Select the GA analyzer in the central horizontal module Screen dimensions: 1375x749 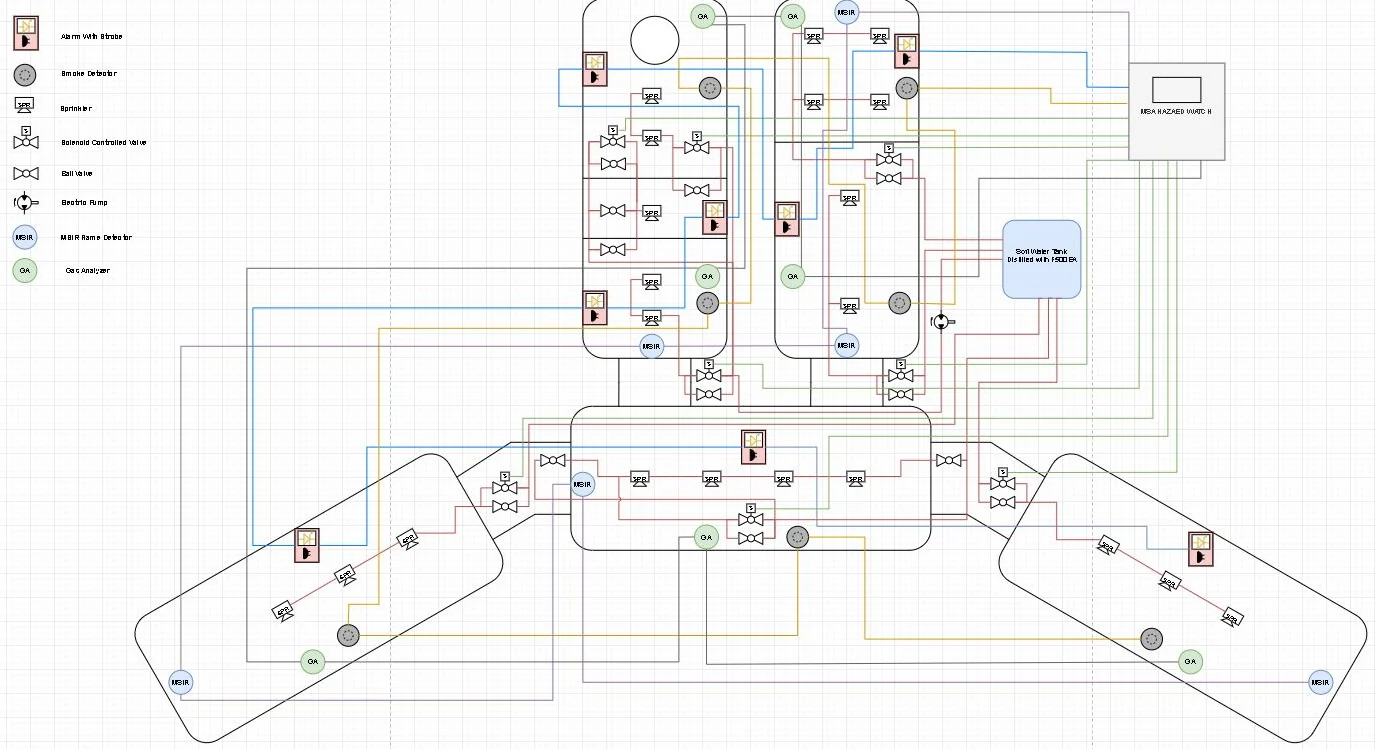707,538
